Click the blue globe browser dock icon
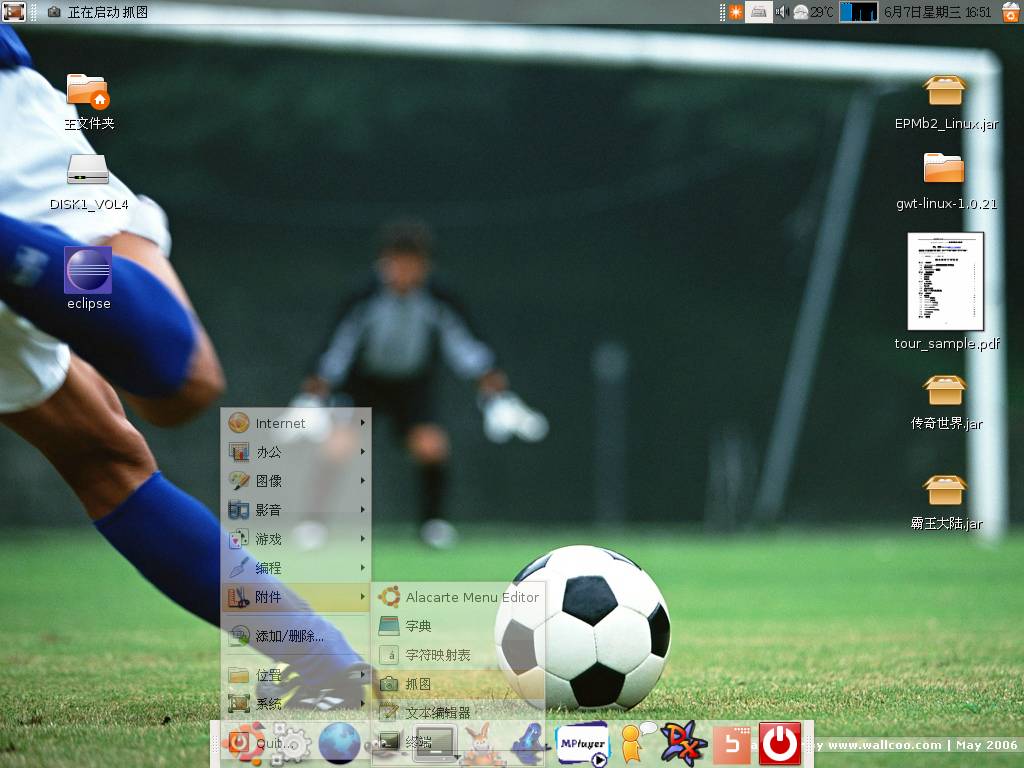This screenshot has height=768, width=1024. [340, 744]
